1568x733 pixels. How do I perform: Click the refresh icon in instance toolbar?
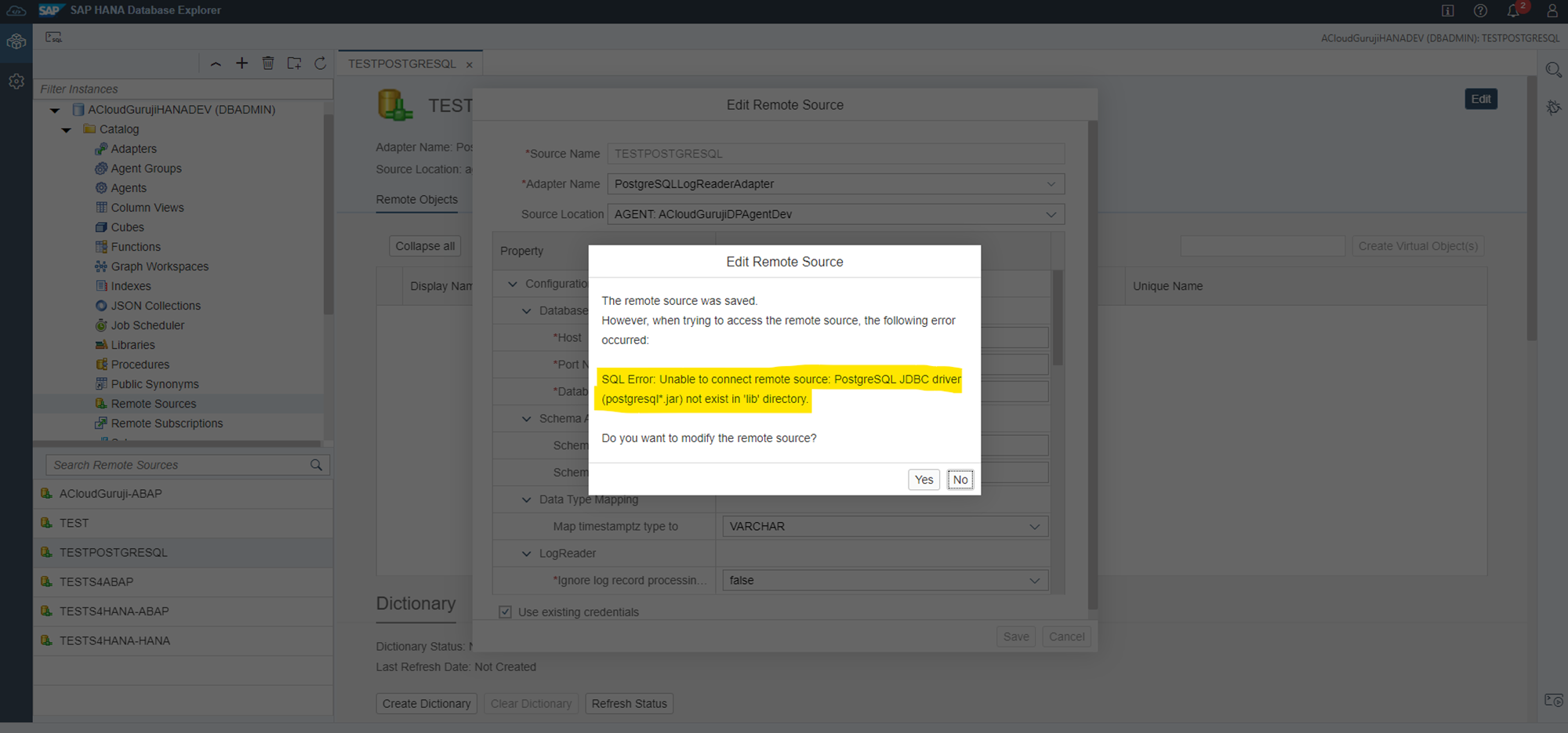point(320,64)
